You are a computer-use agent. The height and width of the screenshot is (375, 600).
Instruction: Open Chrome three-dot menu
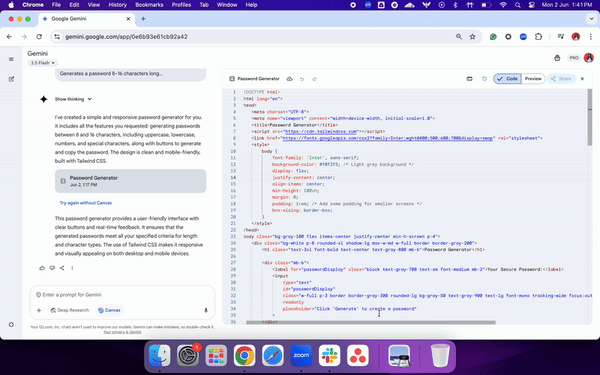click(x=590, y=37)
